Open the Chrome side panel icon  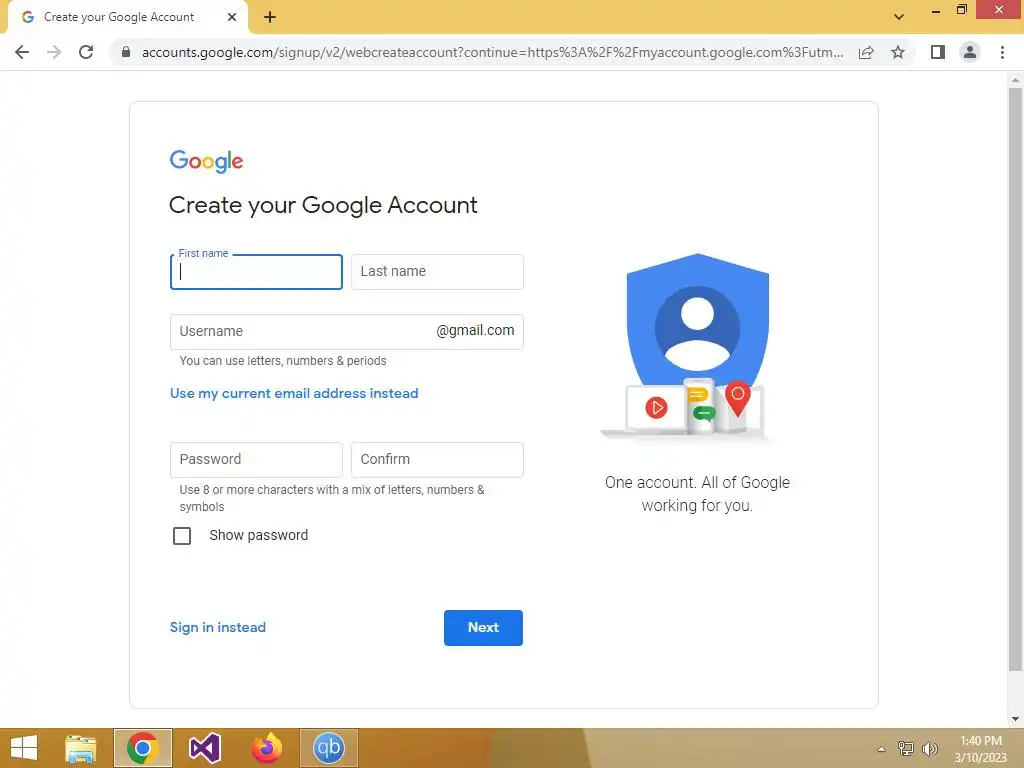pos(938,52)
